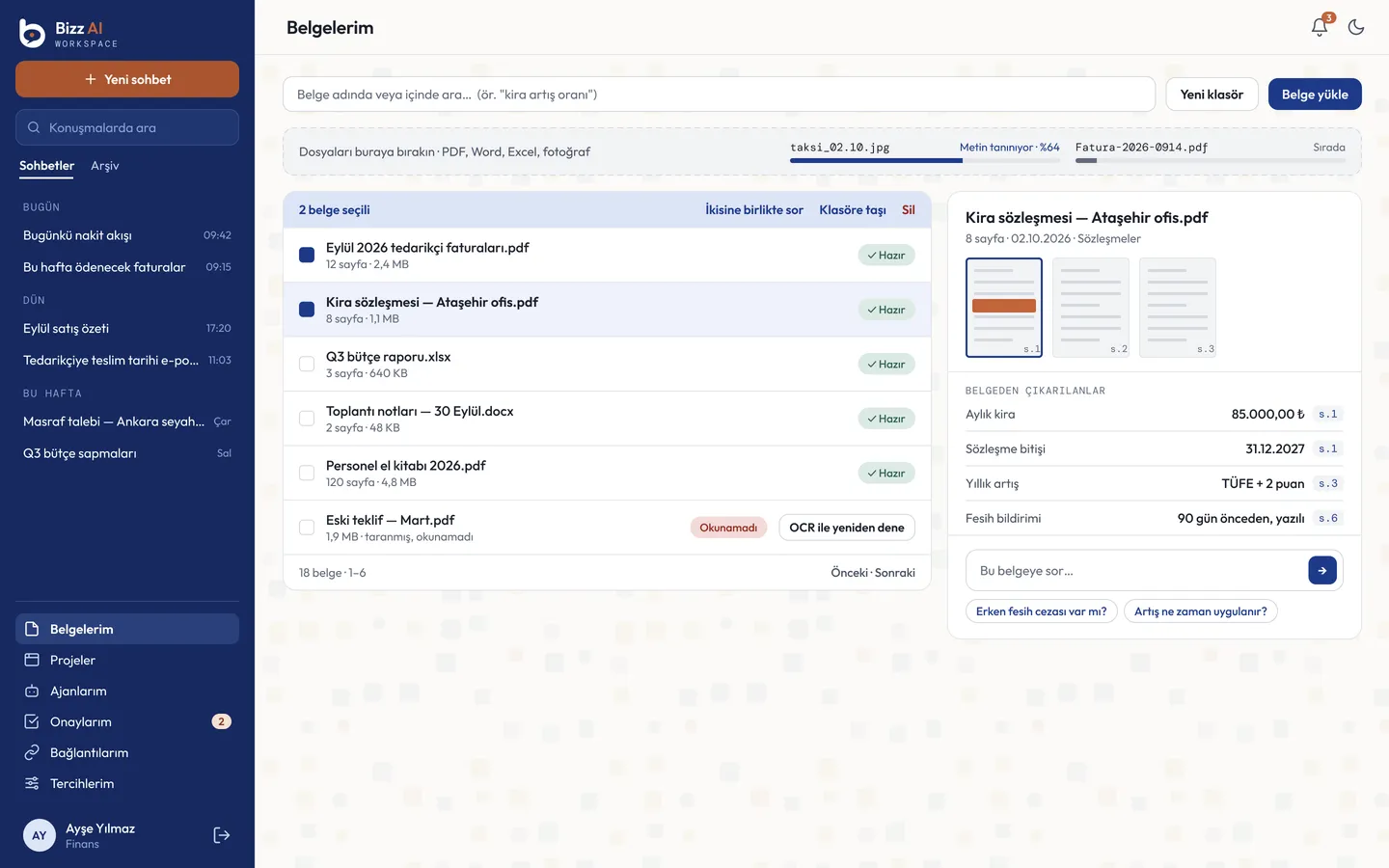Delete selected documents with Sil
The height and width of the screenshot is (868, 1389).
click(909, 210)
